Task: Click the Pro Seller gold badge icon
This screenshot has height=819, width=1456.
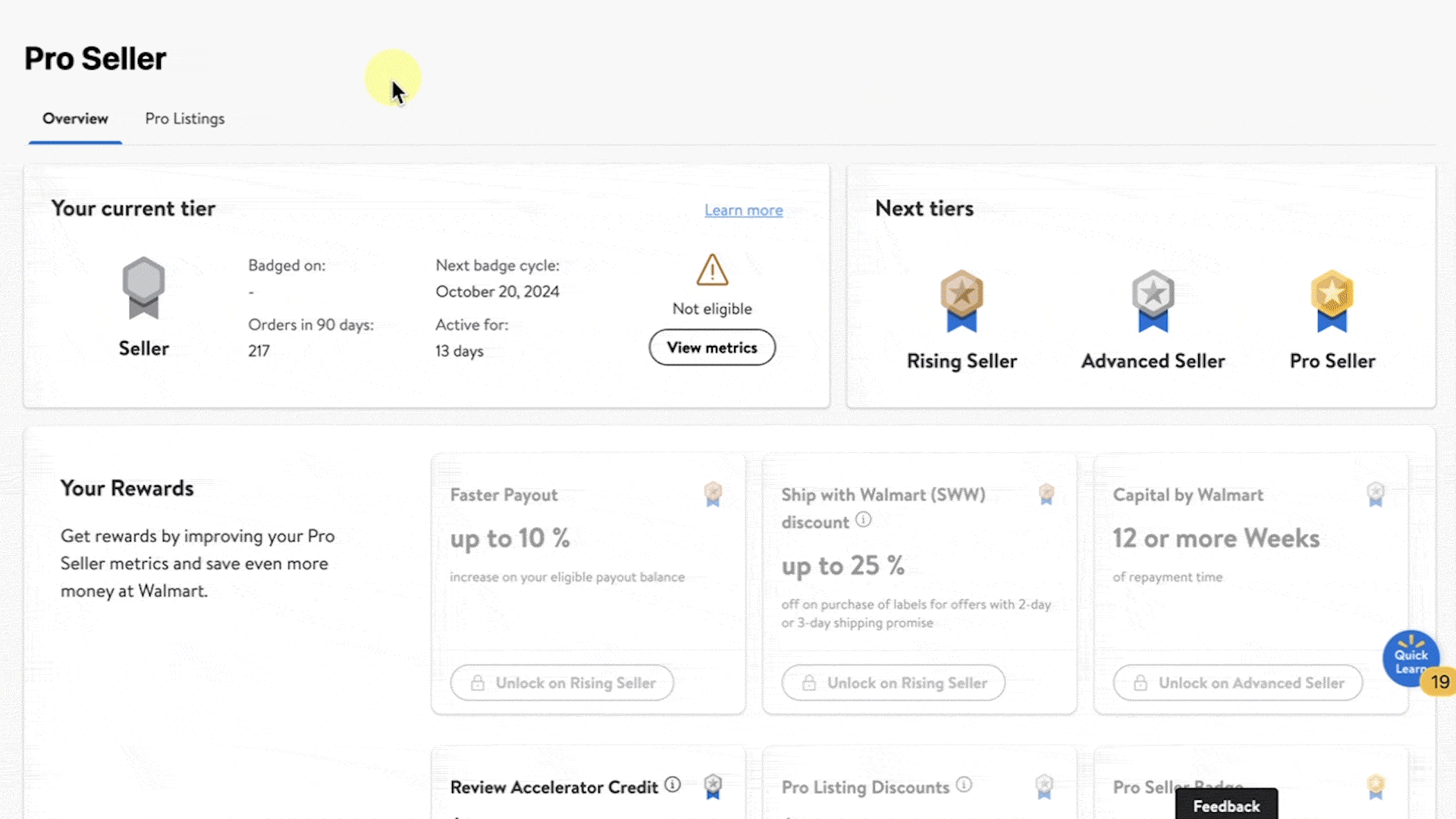Action: click(1332, 301)
